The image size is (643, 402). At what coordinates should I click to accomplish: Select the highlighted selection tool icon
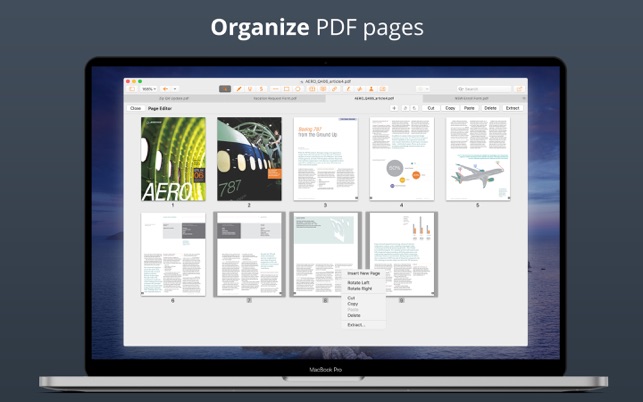coord(225,89)
